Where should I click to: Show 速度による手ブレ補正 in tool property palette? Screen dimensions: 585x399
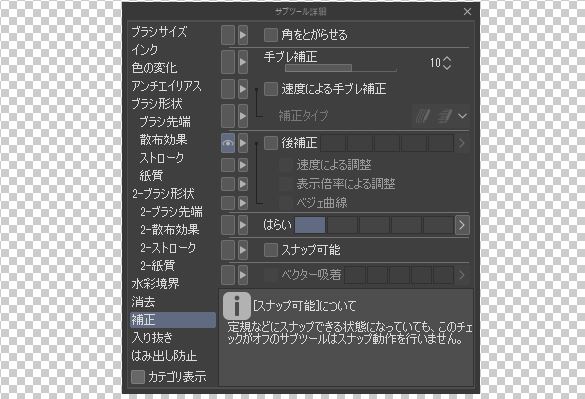click(x=228, y=89)
